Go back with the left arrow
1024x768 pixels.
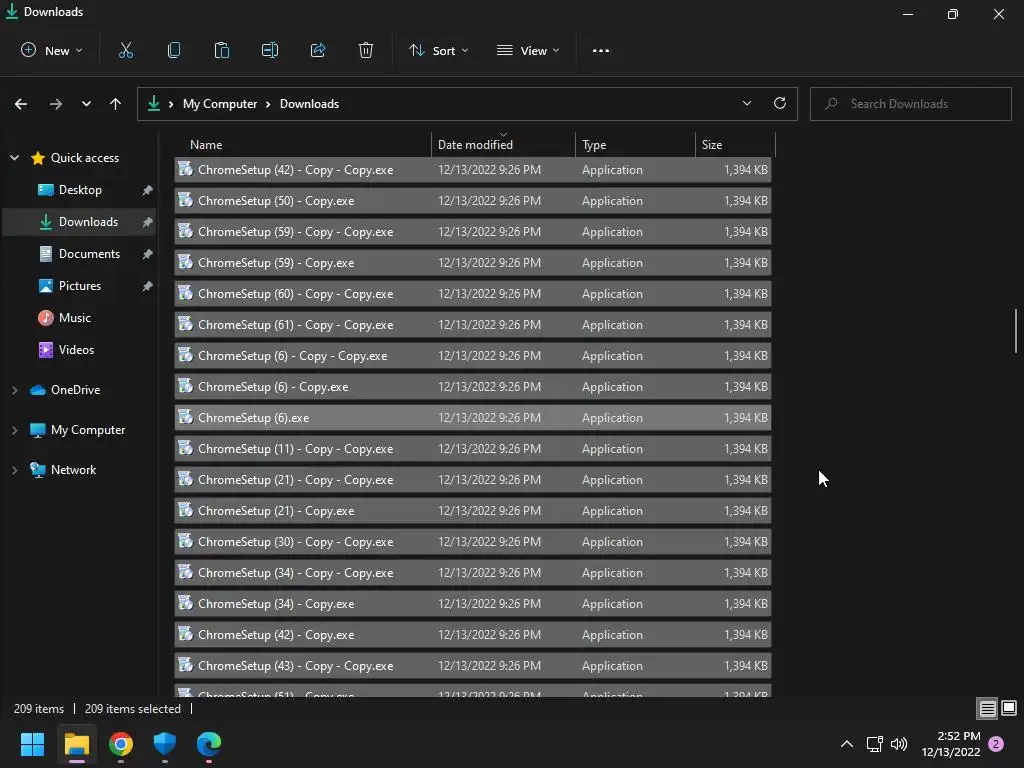[21, 104]
